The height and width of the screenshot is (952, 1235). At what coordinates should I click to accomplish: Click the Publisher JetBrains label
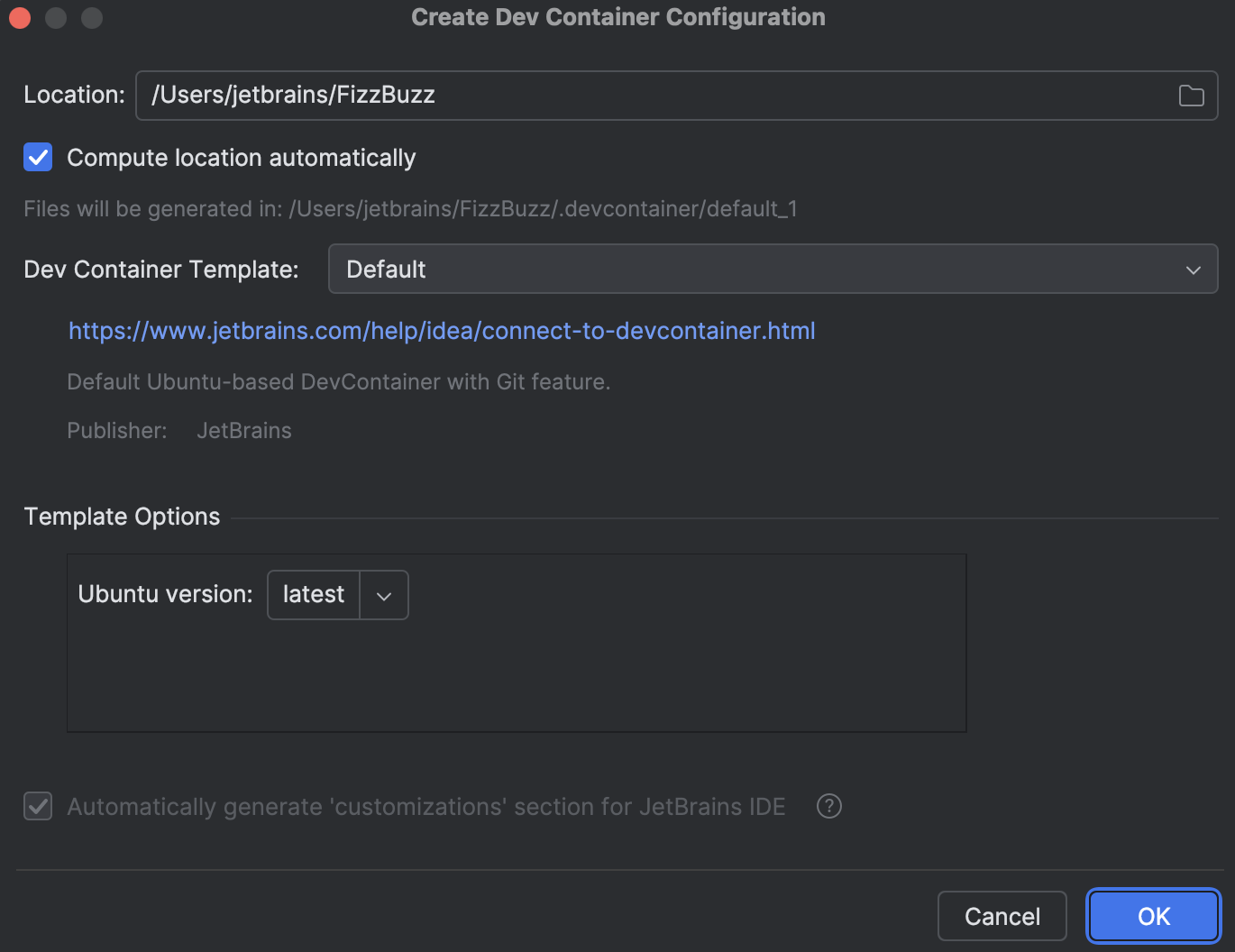[243, 430]
